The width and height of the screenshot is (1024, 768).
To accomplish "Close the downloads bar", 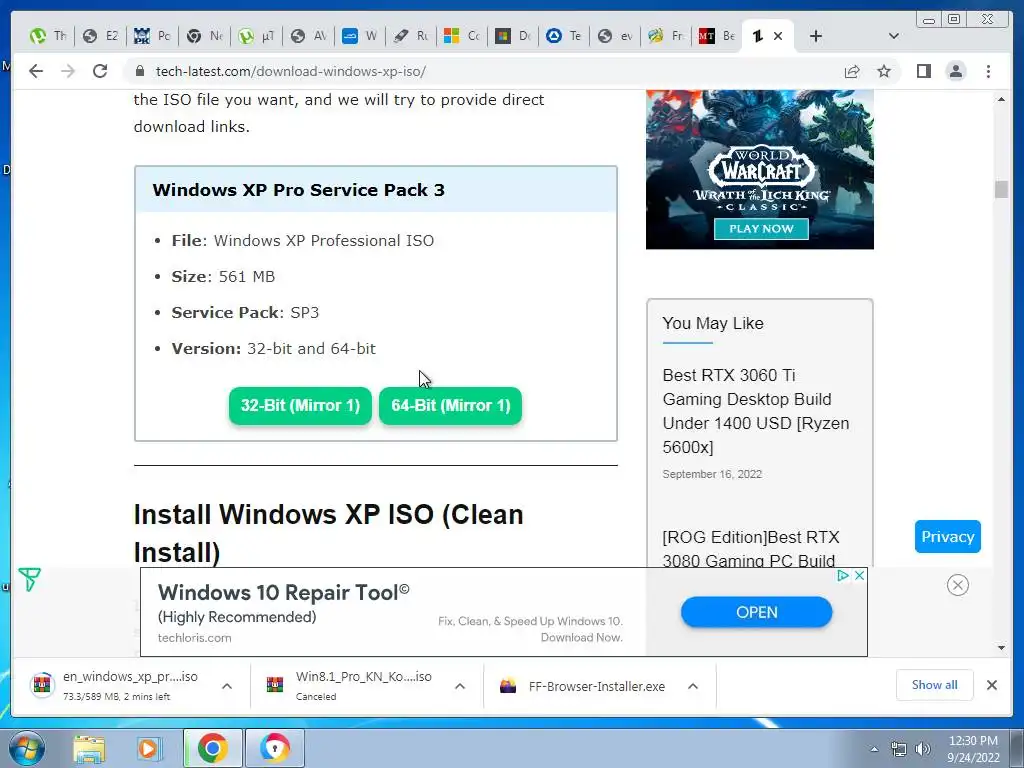I will point(991,684).
